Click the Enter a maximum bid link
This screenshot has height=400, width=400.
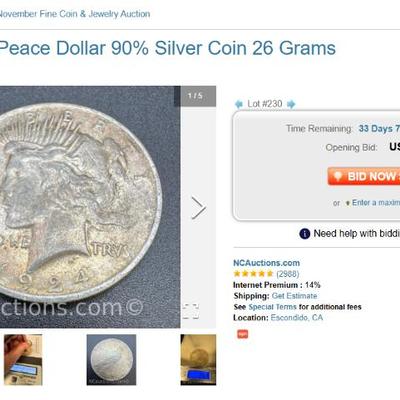(x=376, y=203)
